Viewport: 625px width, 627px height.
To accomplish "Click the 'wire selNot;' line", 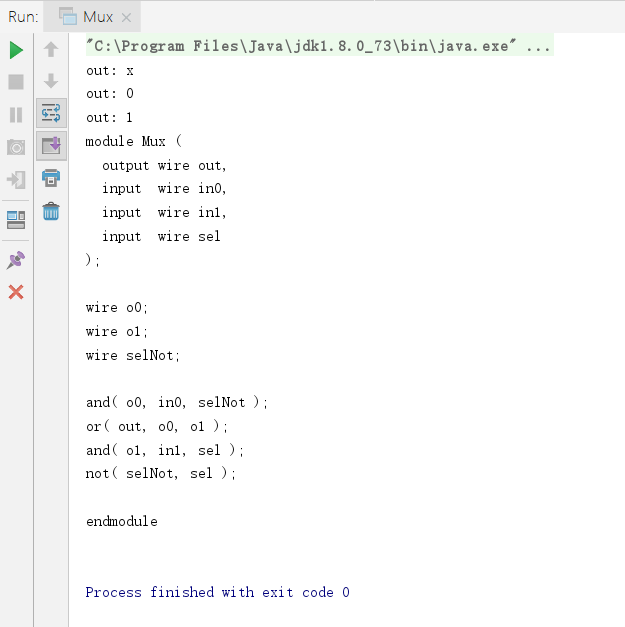I will tap(133, 355).
